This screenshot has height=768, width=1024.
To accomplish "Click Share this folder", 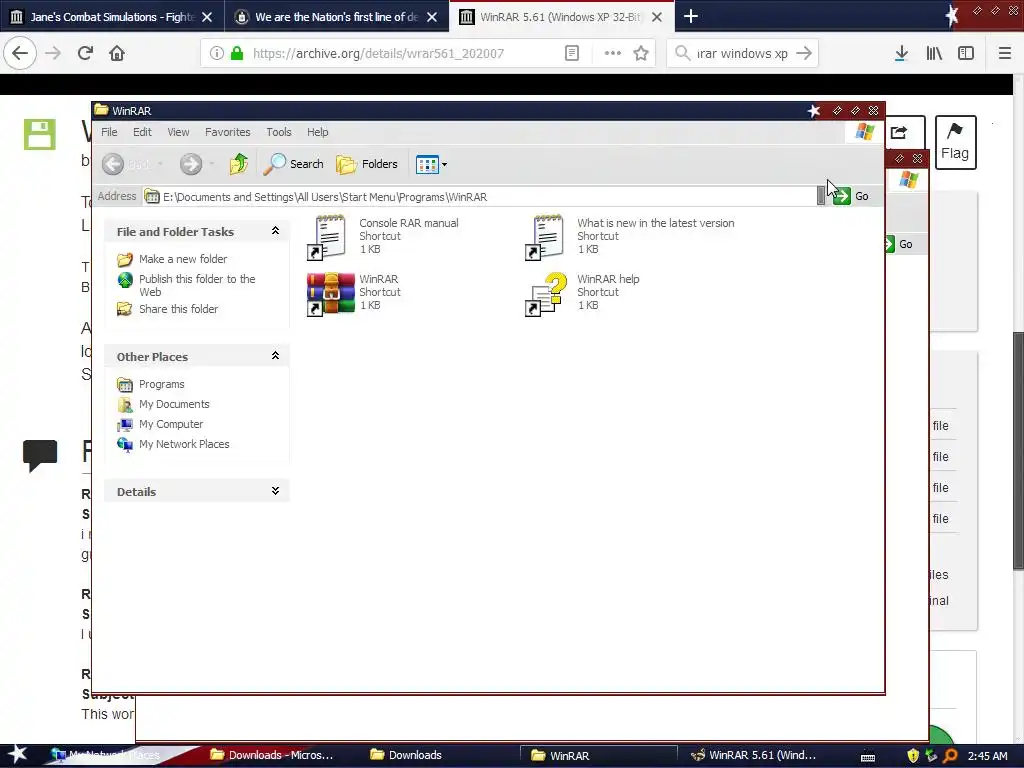I will pos(168,309).
